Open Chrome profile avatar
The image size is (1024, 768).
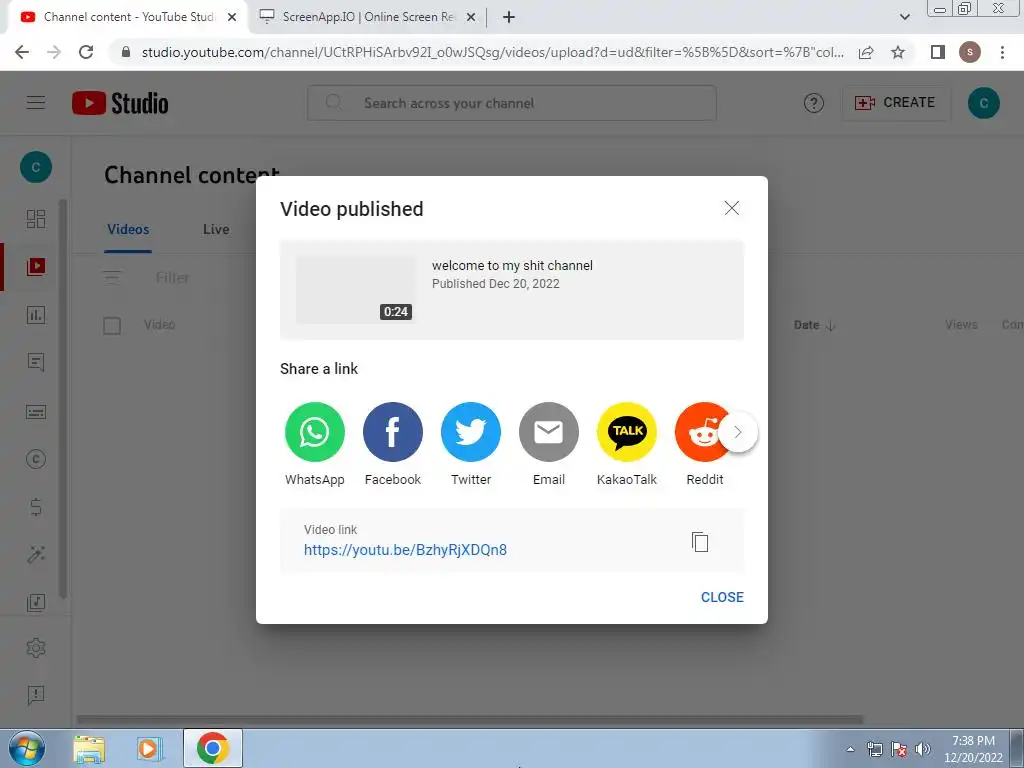[970, 52]
